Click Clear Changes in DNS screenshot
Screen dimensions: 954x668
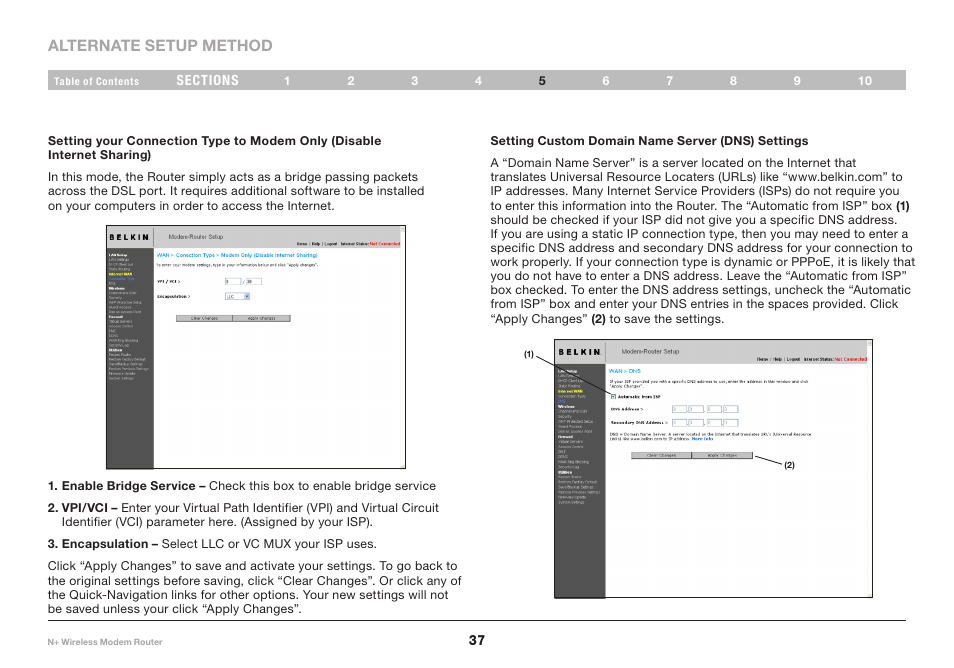pyautogui.click(x=661, y=455)
